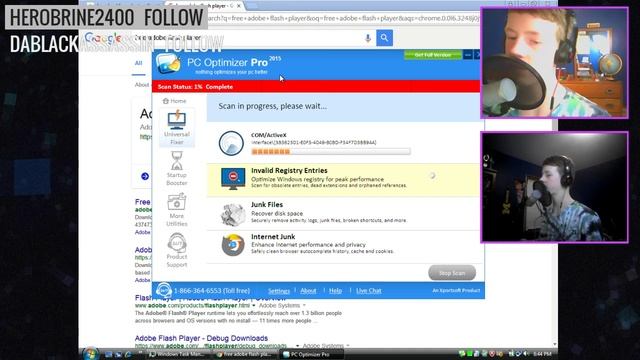Click the Stop Scan button
This screenshot has height=360, width=640.
click(x=452, y=273)
